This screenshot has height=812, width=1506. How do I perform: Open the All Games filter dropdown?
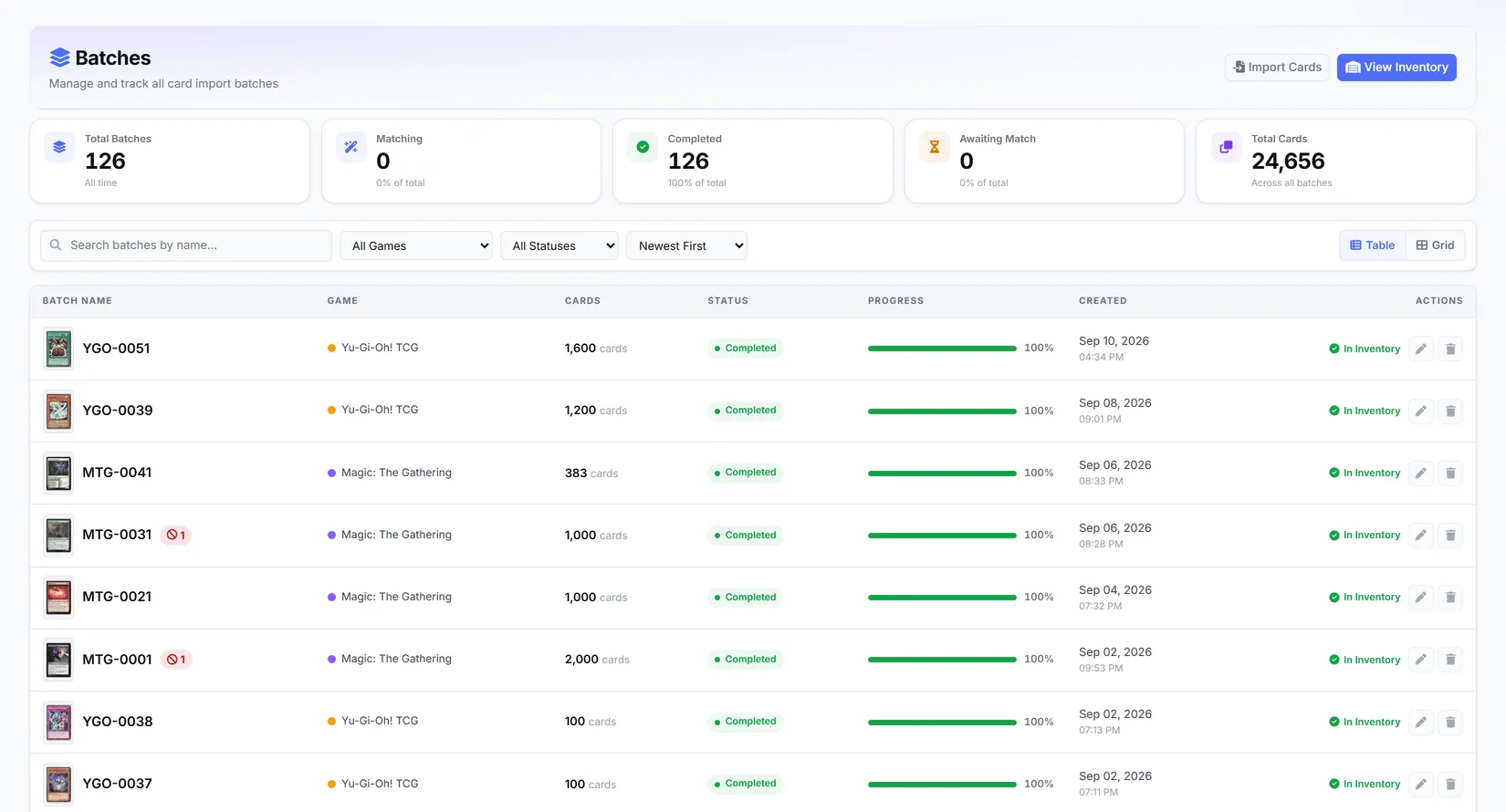(416, 245)
